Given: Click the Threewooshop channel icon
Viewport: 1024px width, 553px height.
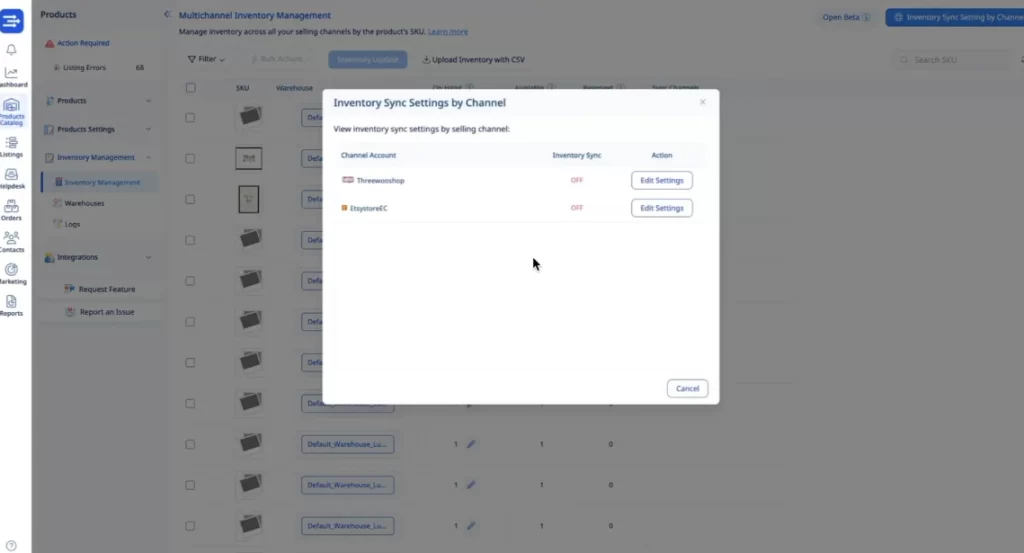Looking at the screenshot, I should pyautogui.click(x=348, y=180).
